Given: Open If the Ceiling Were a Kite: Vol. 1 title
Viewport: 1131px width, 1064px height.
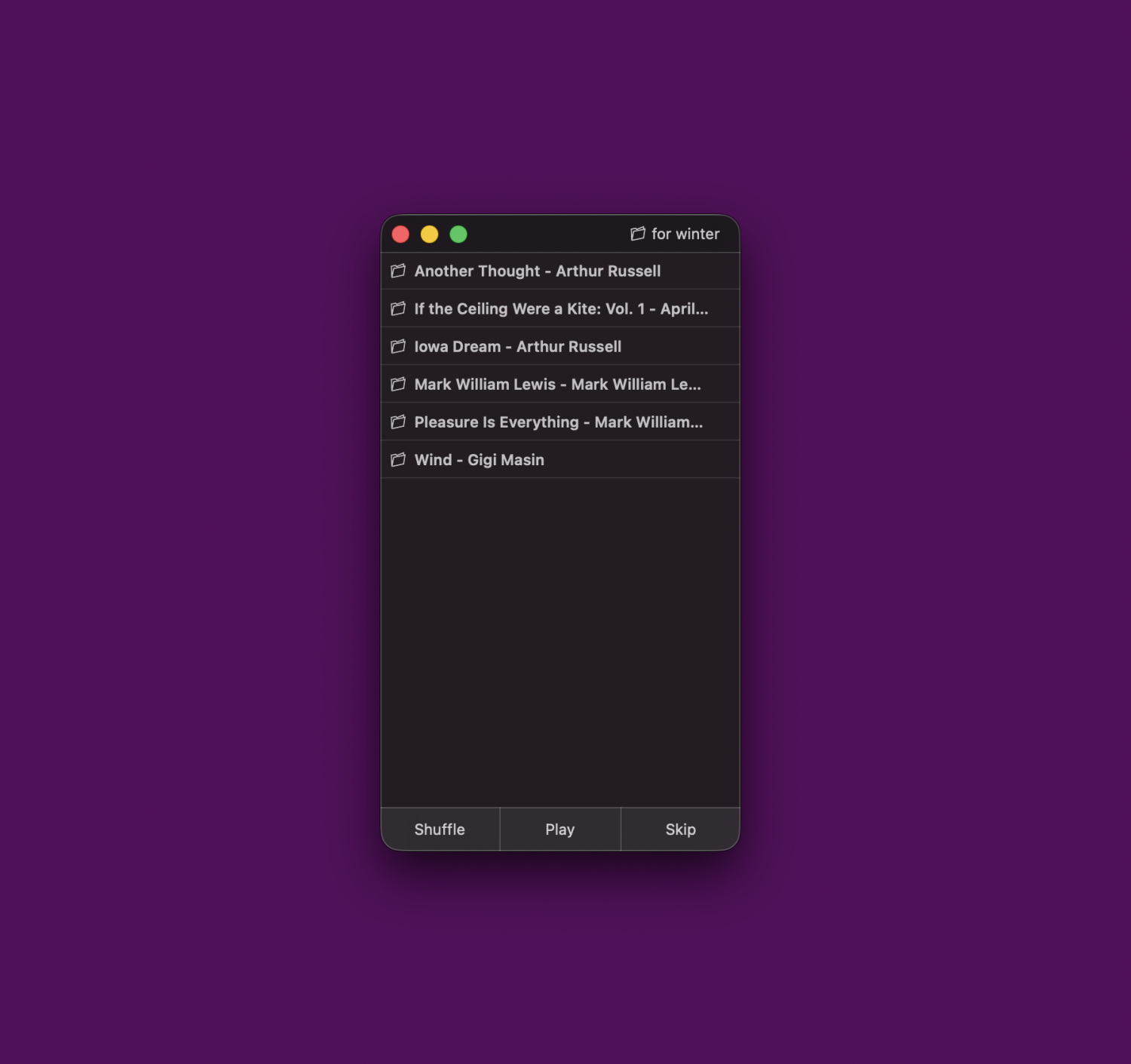Looking at the screenshot, I should point(560,308).
